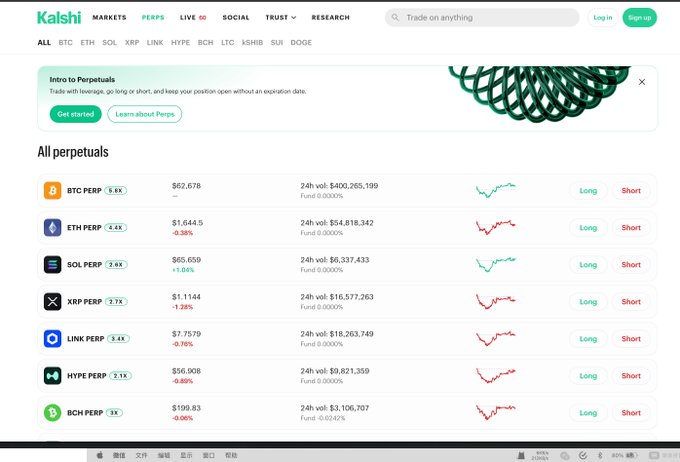This screenshot has height=462, width=680.
Task: Click the ETH PERP sparkline chart
Action: (496, 227)
